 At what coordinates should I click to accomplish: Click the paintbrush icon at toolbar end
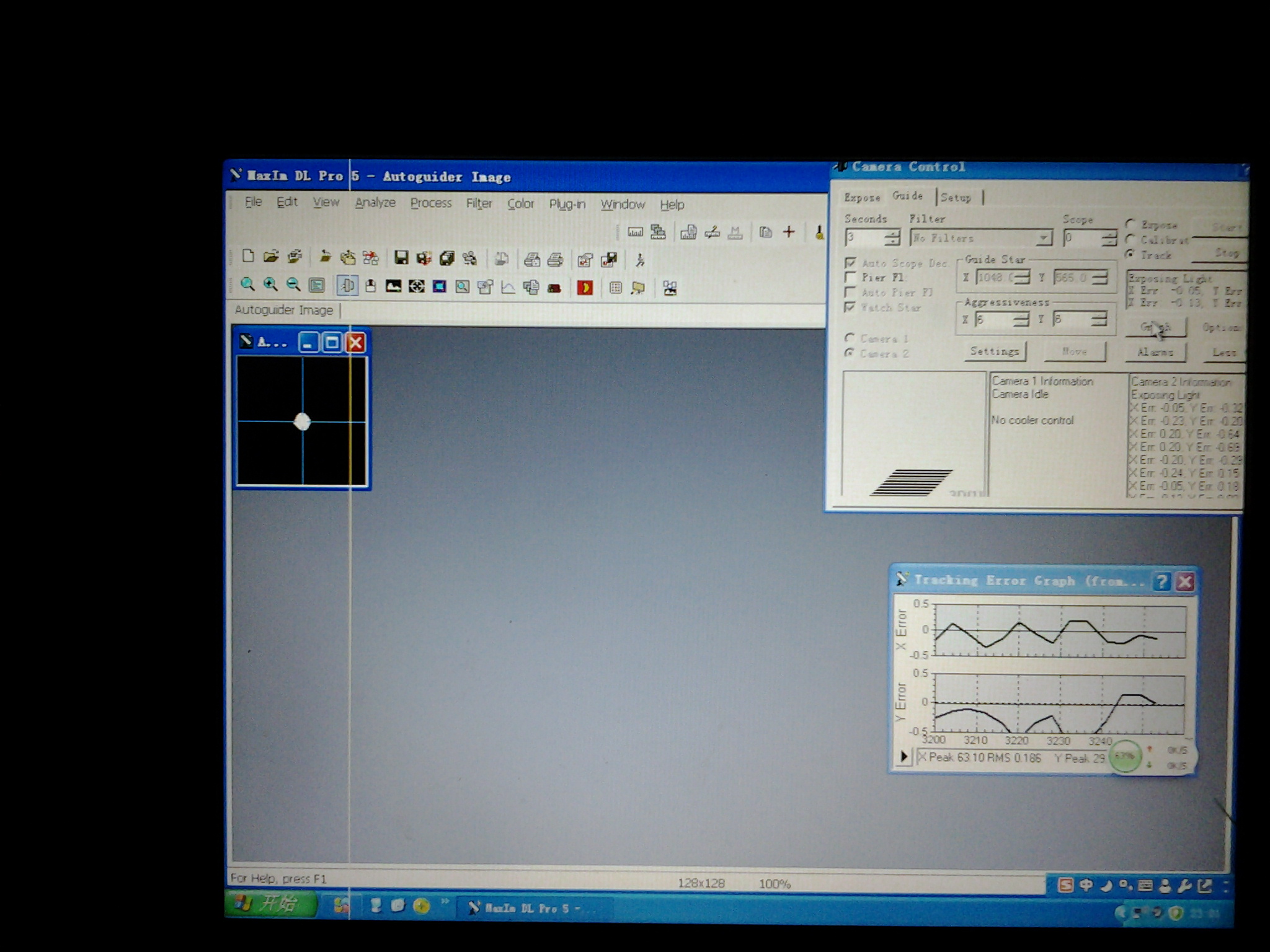(x=819, y=232)
